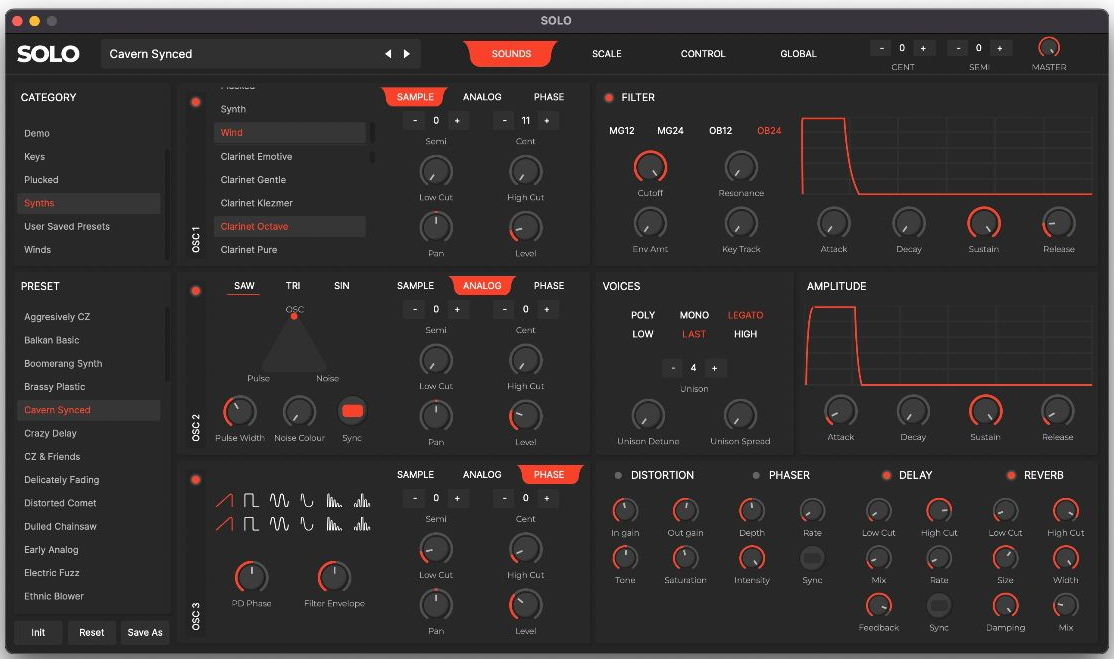Open the SOUNDS tab
This screenshot has height=659, width=1114.
[x=511, y=54]
